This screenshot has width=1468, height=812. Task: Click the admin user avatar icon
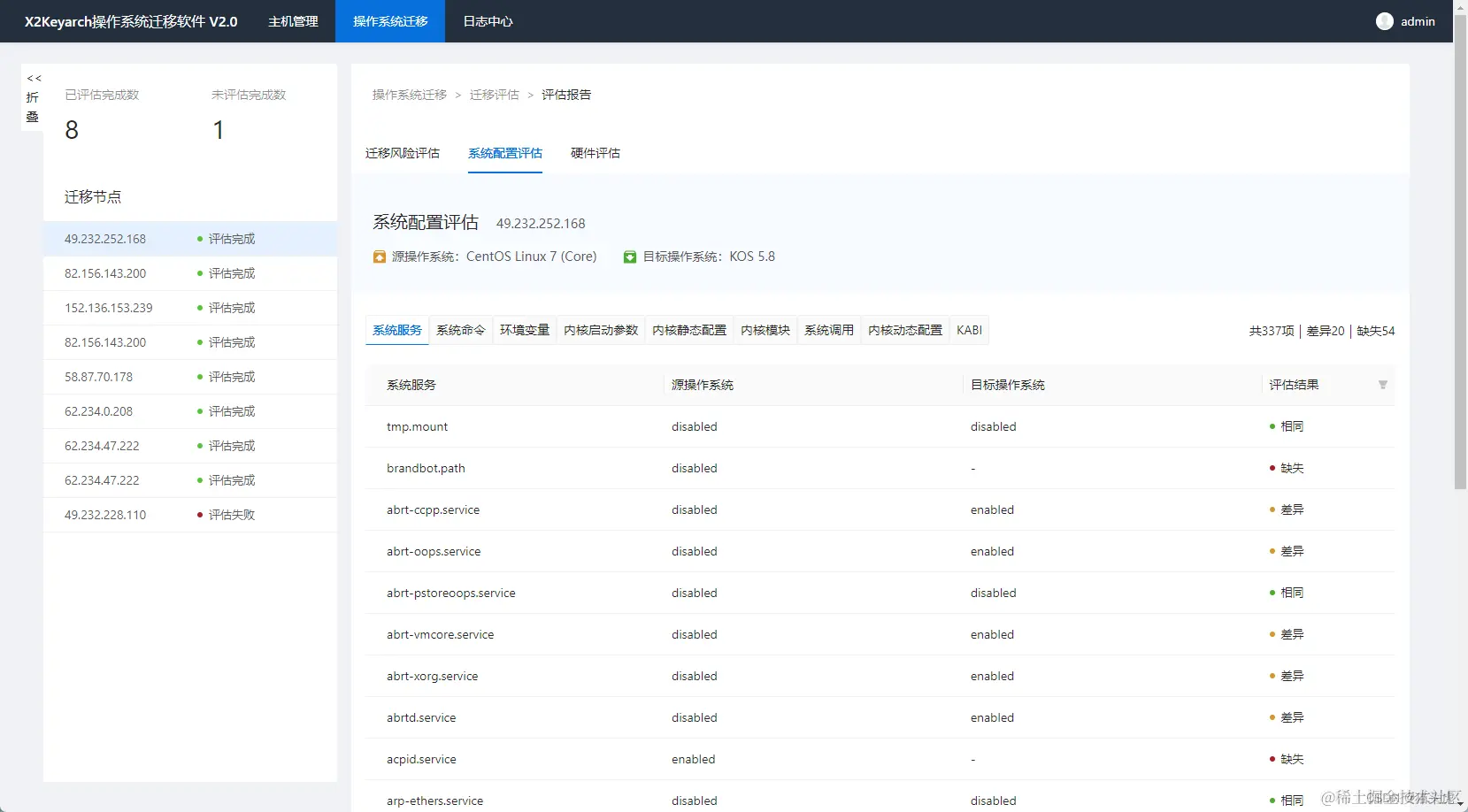(x=1385, y=21)
